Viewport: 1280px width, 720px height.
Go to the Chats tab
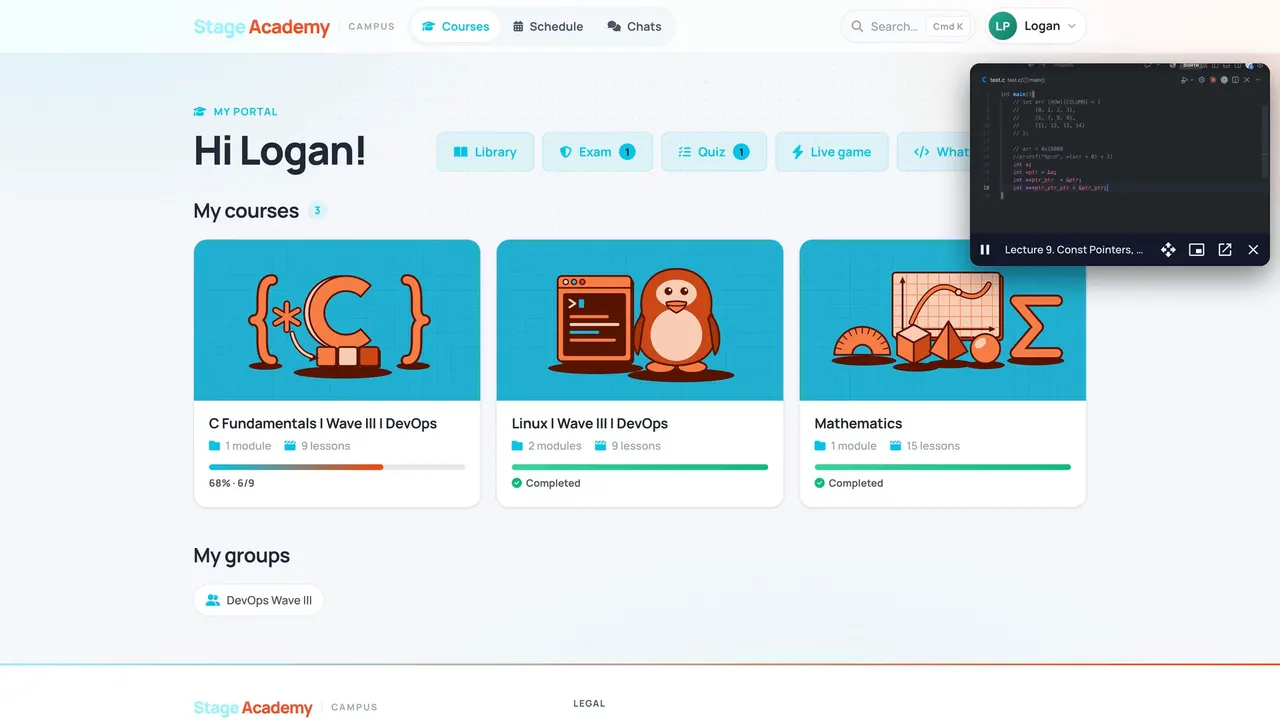[x=634, y=26]
